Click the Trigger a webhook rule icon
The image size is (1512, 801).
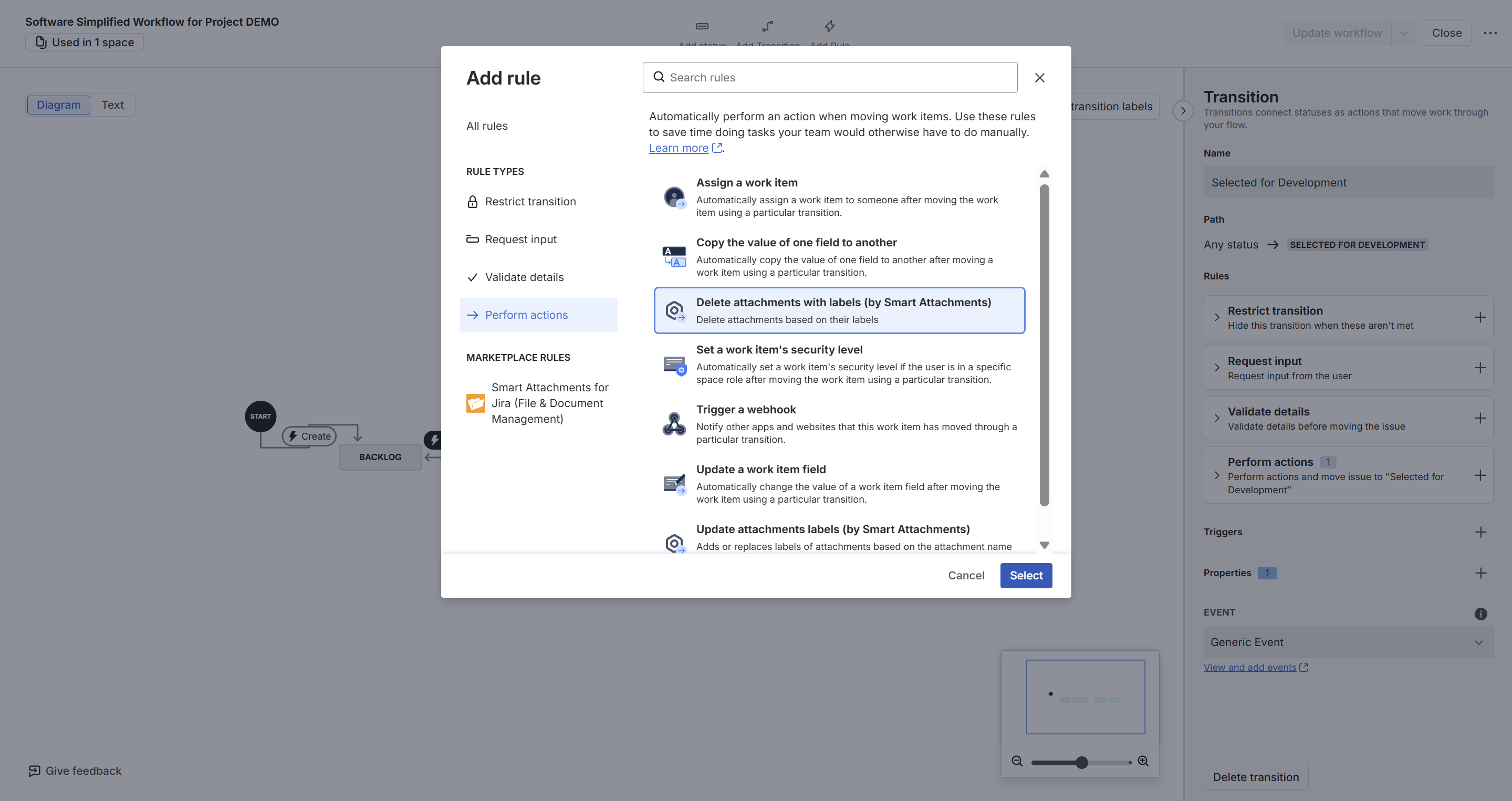click(674, 424)
